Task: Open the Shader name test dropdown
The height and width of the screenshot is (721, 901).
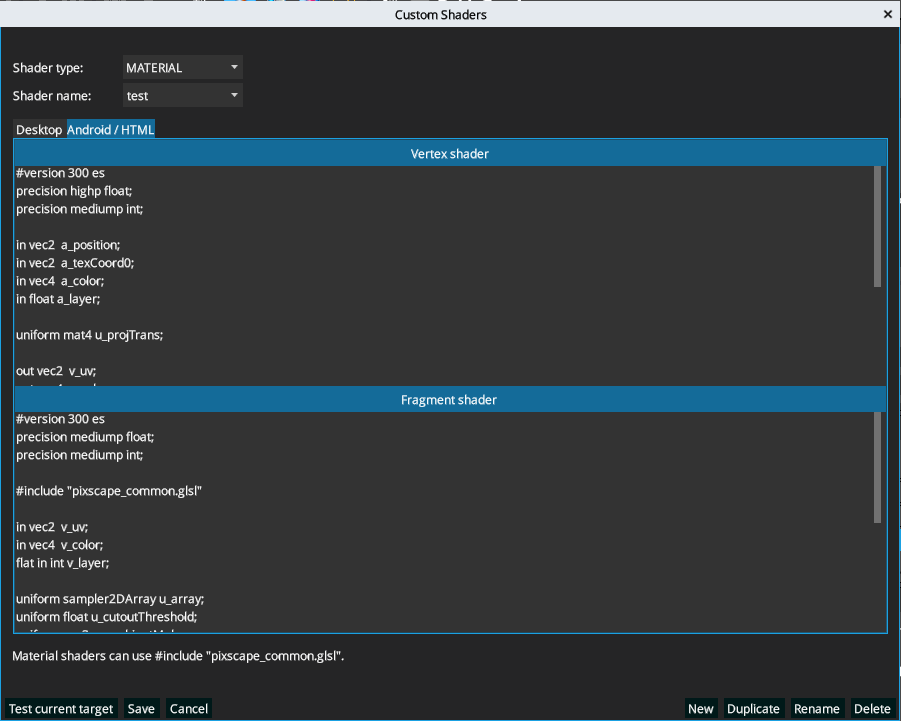Action: click(x=183, y=95)
